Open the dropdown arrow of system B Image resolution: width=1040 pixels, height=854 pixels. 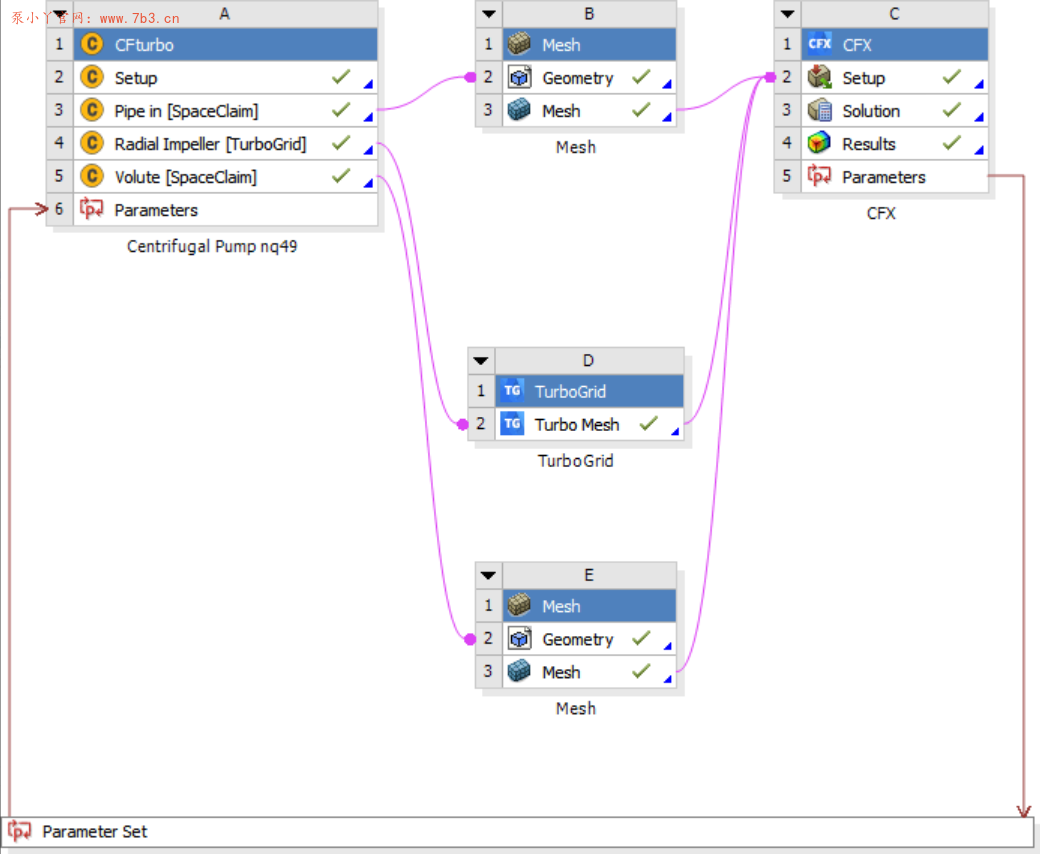488,14
